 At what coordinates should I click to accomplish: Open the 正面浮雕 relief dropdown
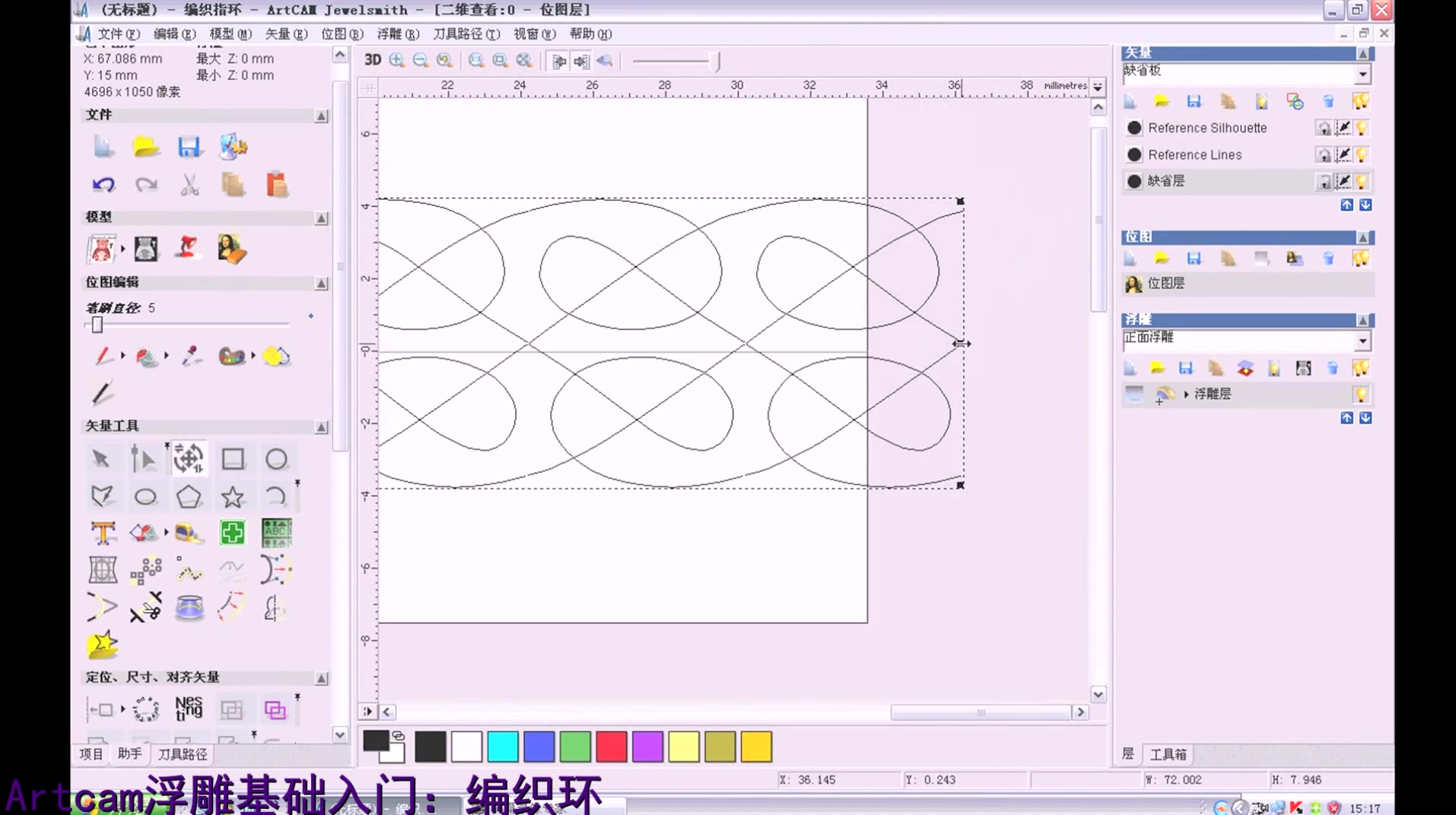pos(1364,340)
